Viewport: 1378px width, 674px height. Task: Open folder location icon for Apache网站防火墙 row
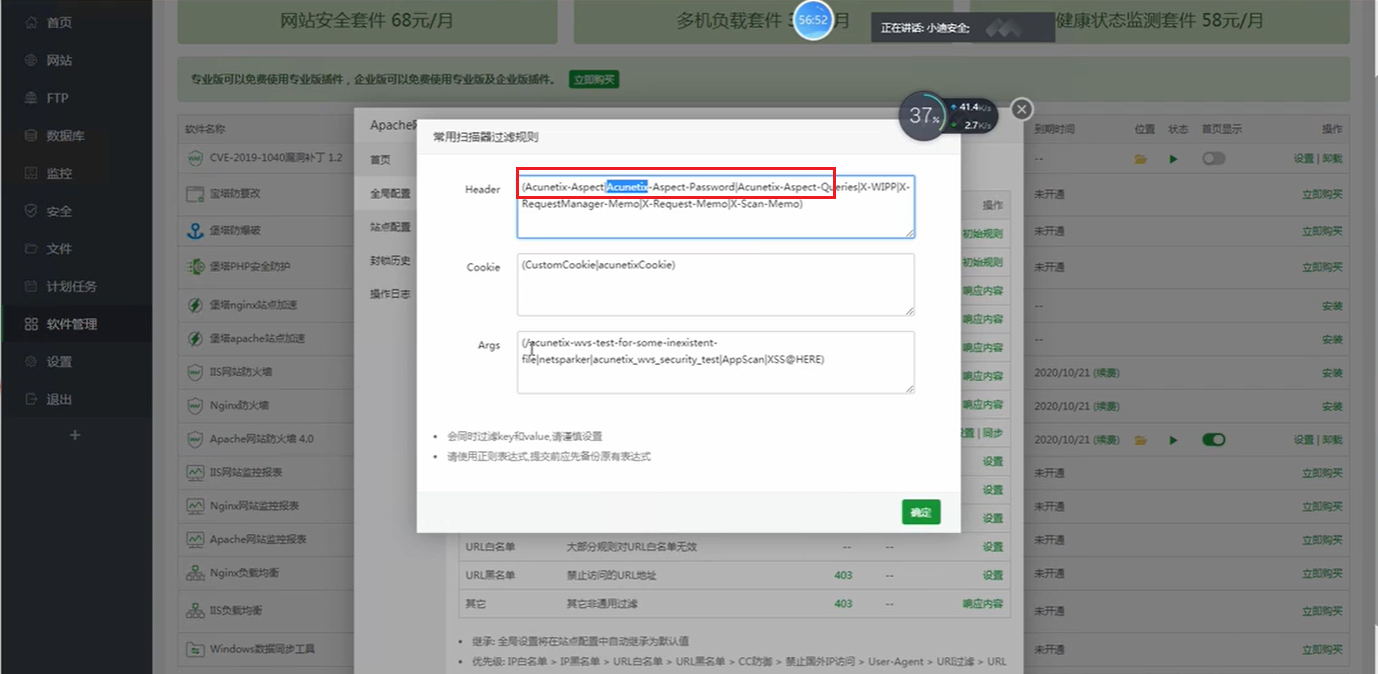pos(1141,440)
